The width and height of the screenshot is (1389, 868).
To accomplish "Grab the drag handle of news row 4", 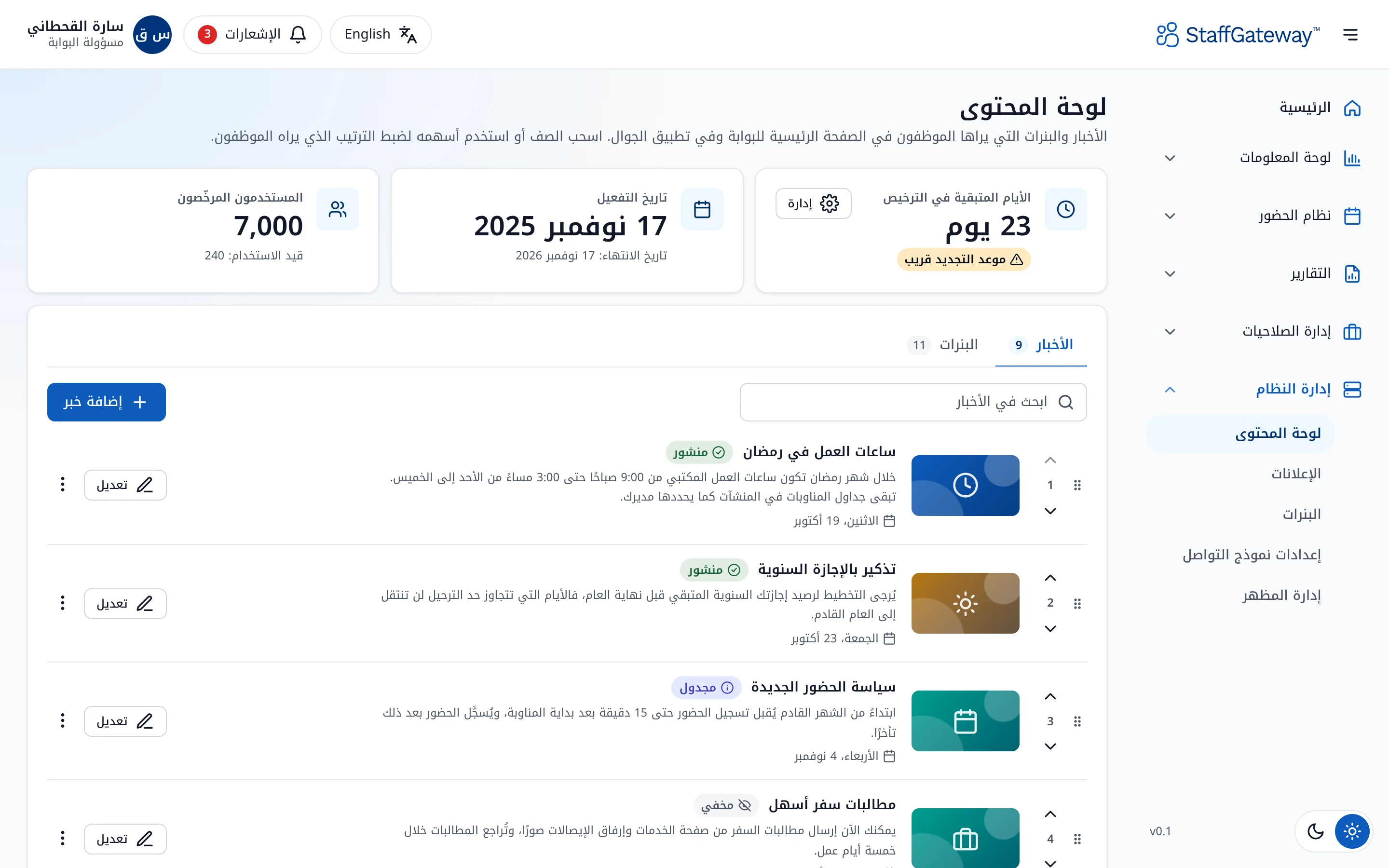I will pyautogui.click(x=1077, y=839).
